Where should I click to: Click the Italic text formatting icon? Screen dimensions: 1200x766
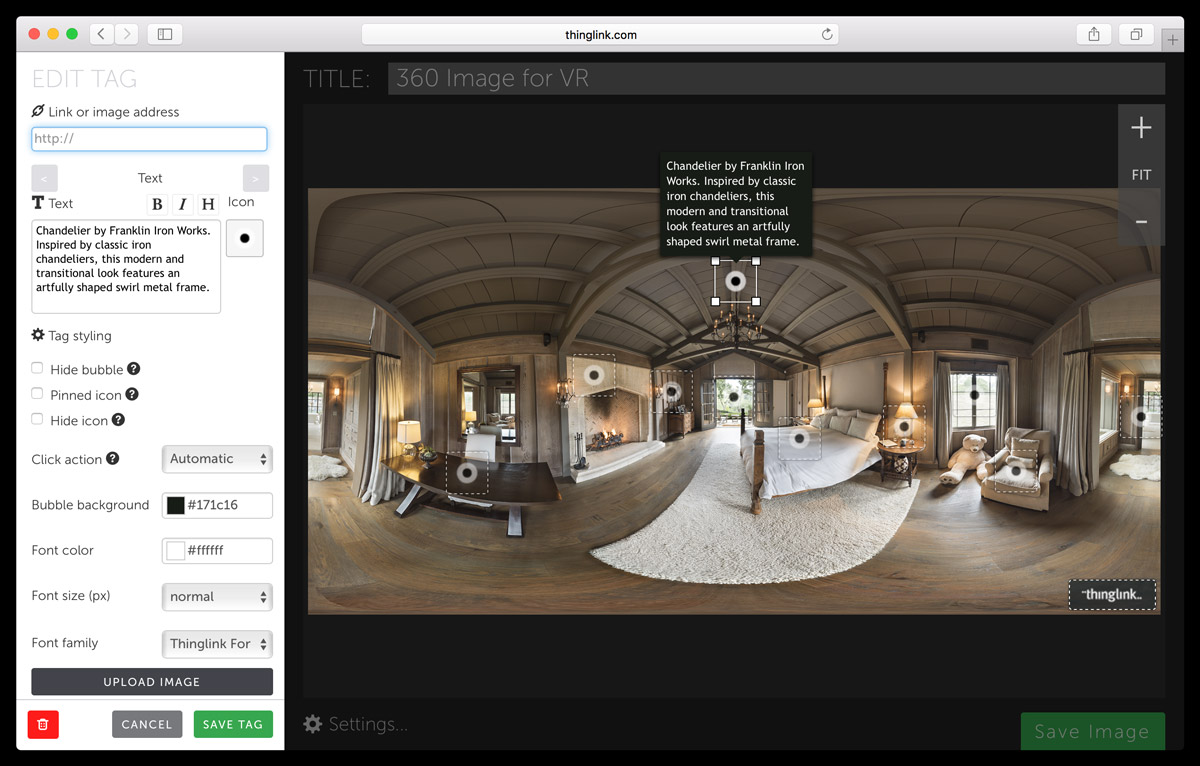183,204
